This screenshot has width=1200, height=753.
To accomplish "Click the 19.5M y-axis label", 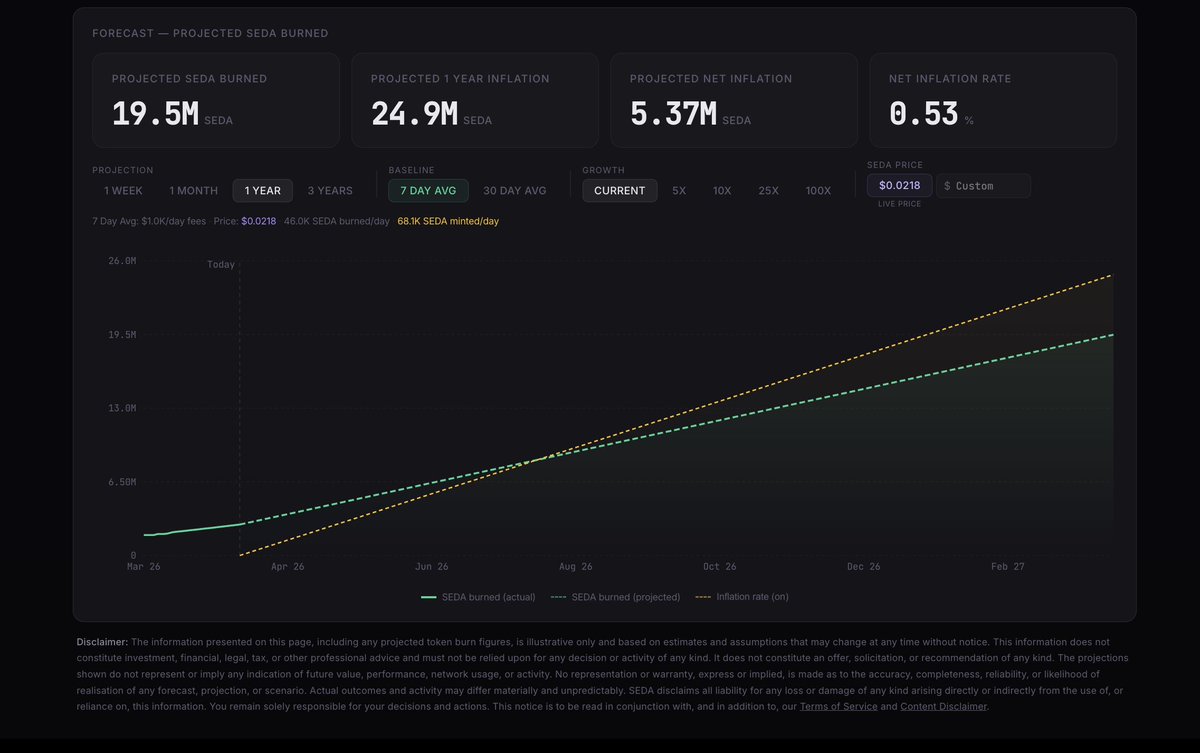I will (x=122, y=335).
